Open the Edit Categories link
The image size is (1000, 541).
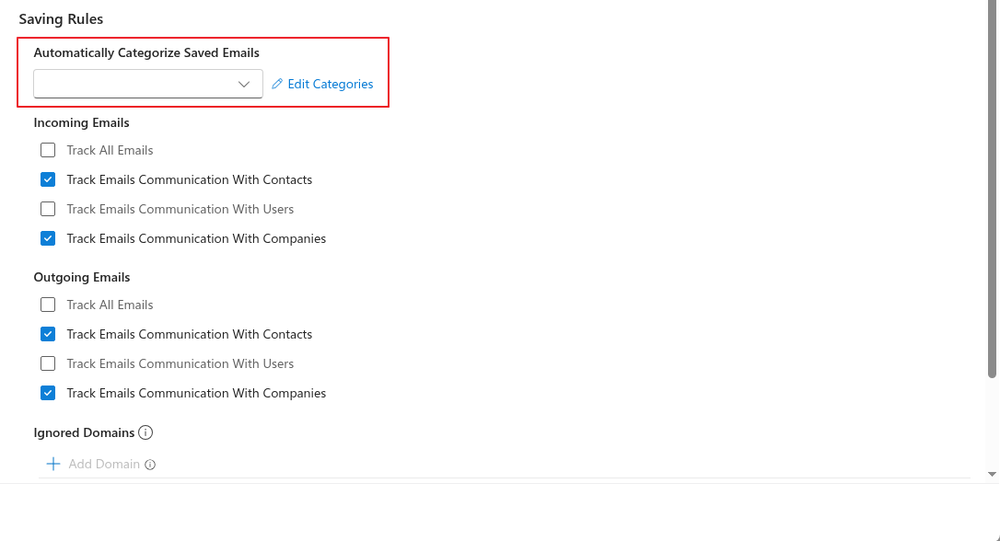330,84
